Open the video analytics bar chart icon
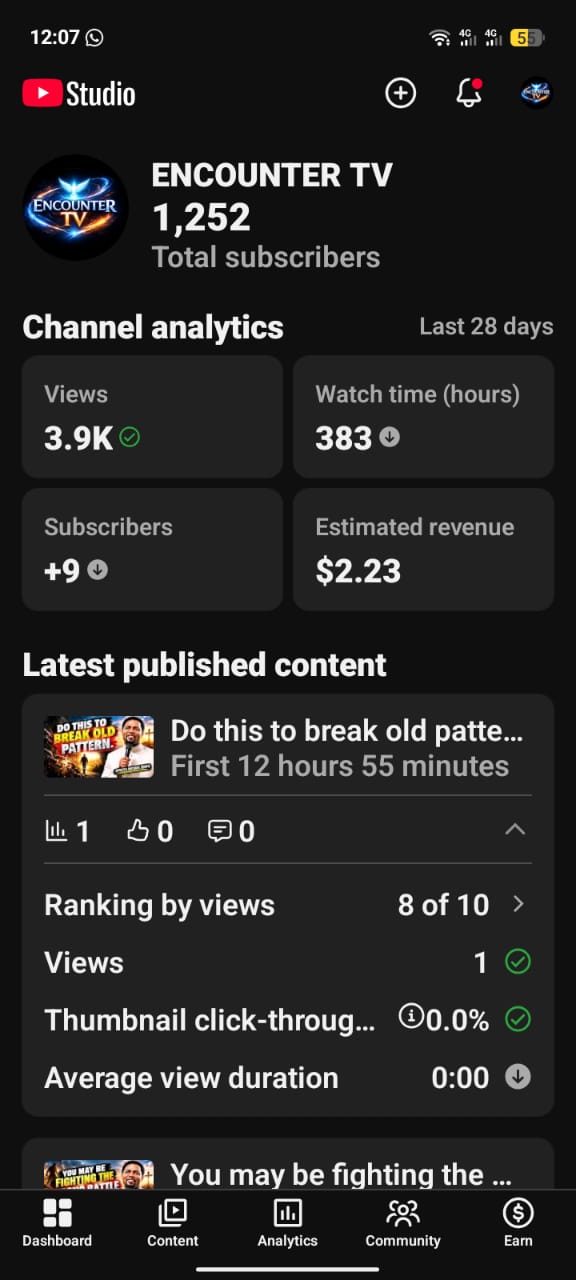This screenshot has height=1280, width=576. [56, 830]
